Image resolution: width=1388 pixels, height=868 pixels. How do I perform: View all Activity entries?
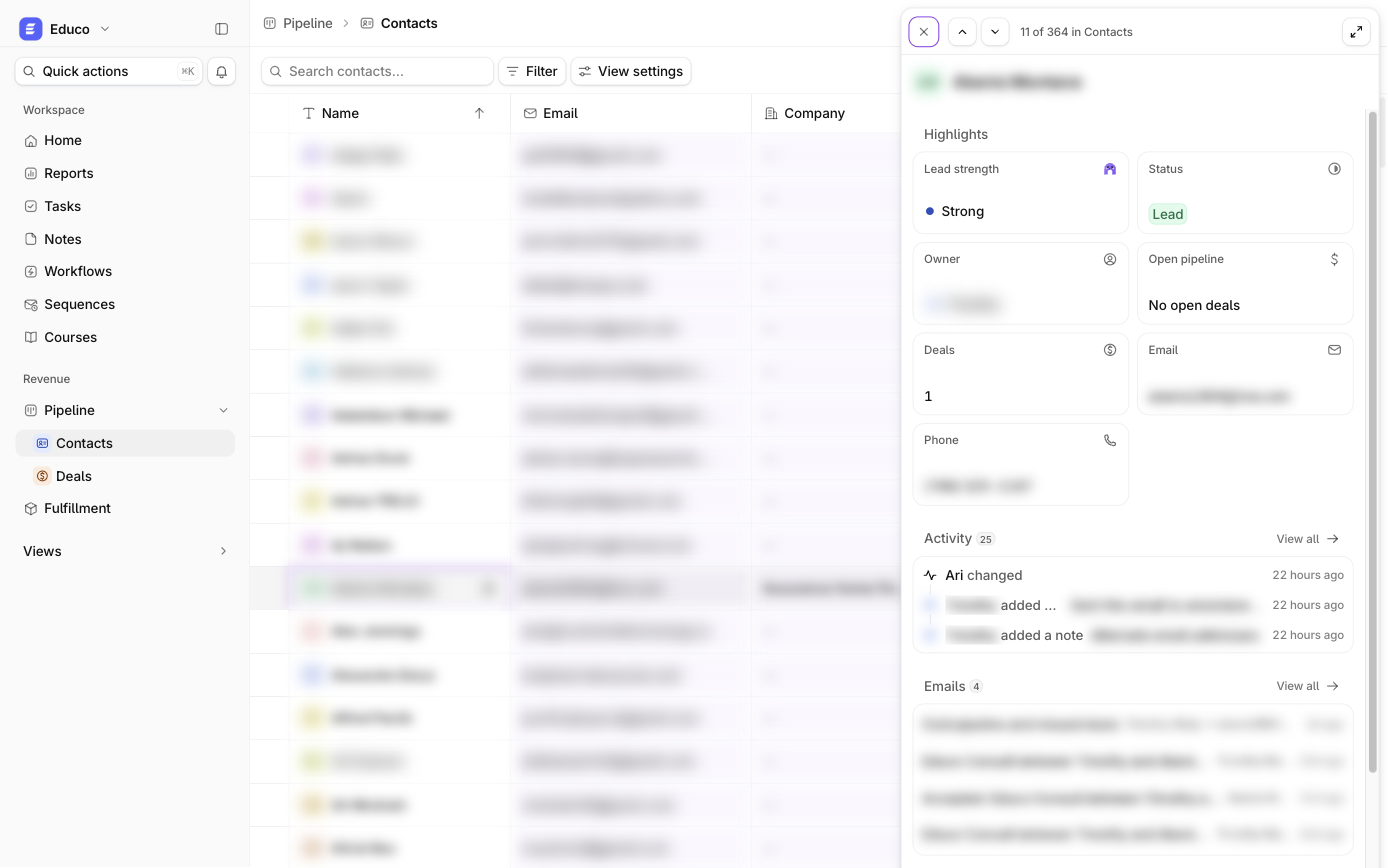1308,539
